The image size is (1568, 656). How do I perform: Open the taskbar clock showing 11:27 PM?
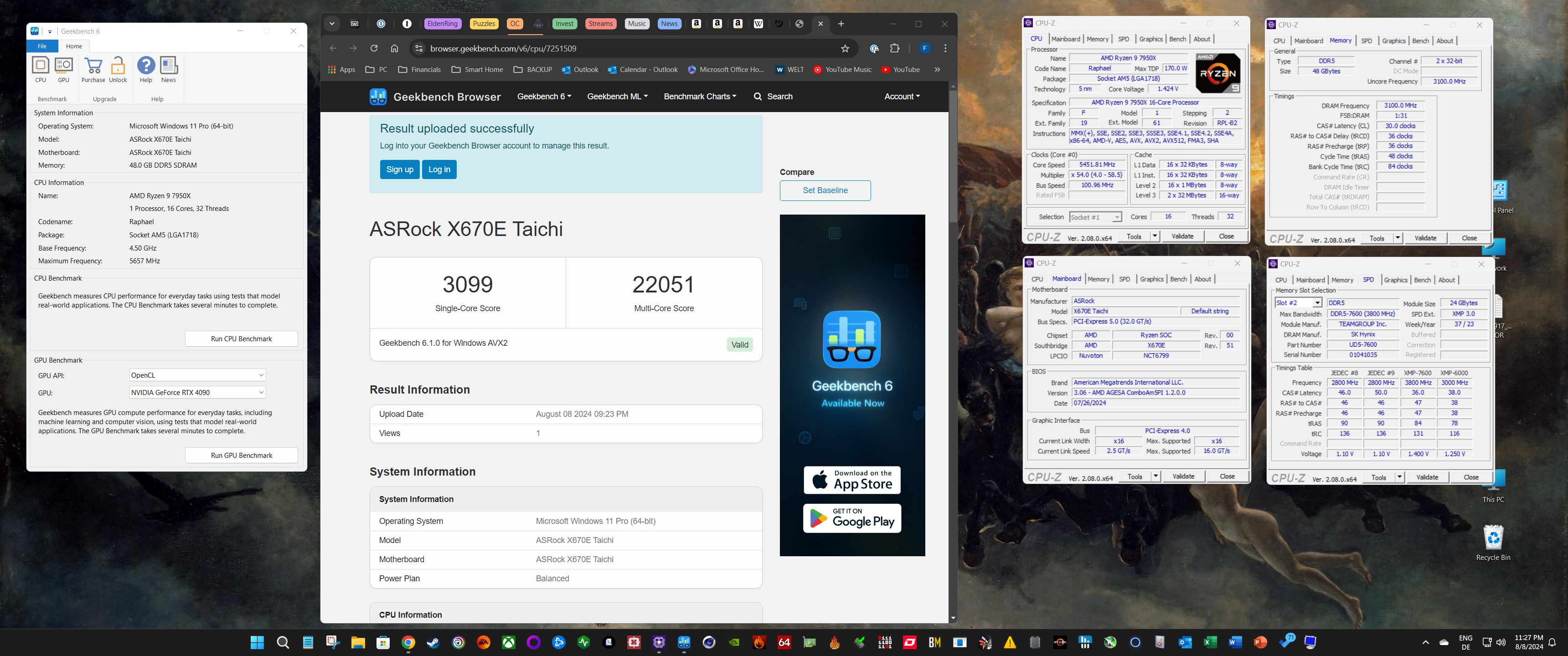click(1528, 642)
